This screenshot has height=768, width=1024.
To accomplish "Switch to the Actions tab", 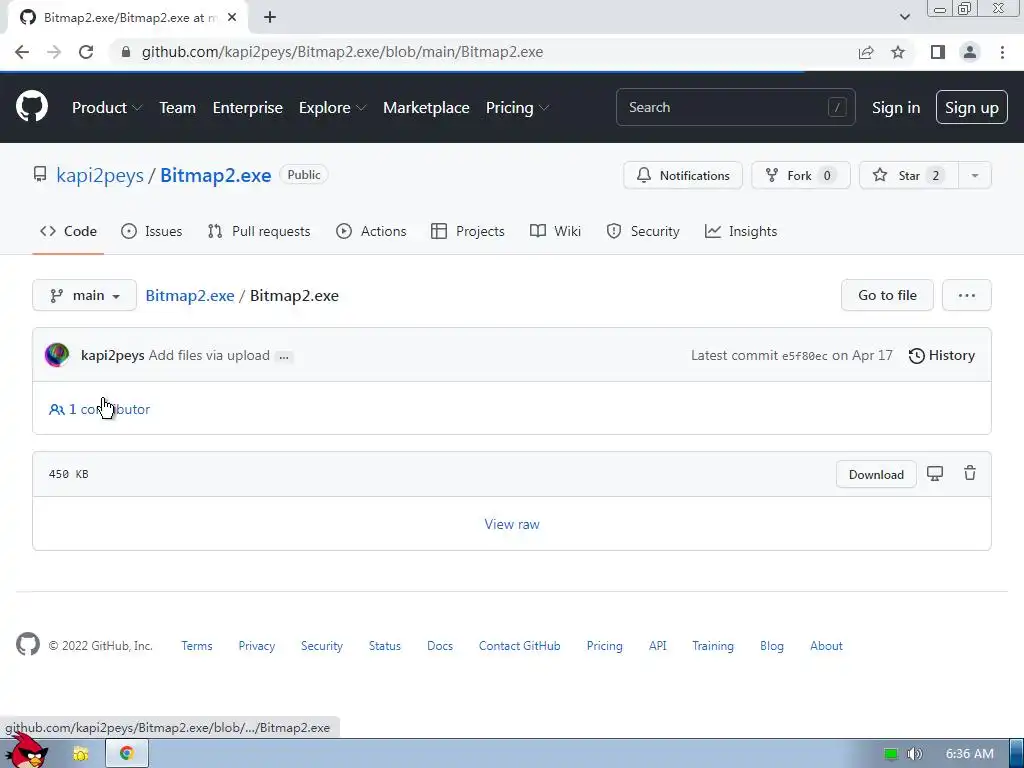I will point(371,231).
